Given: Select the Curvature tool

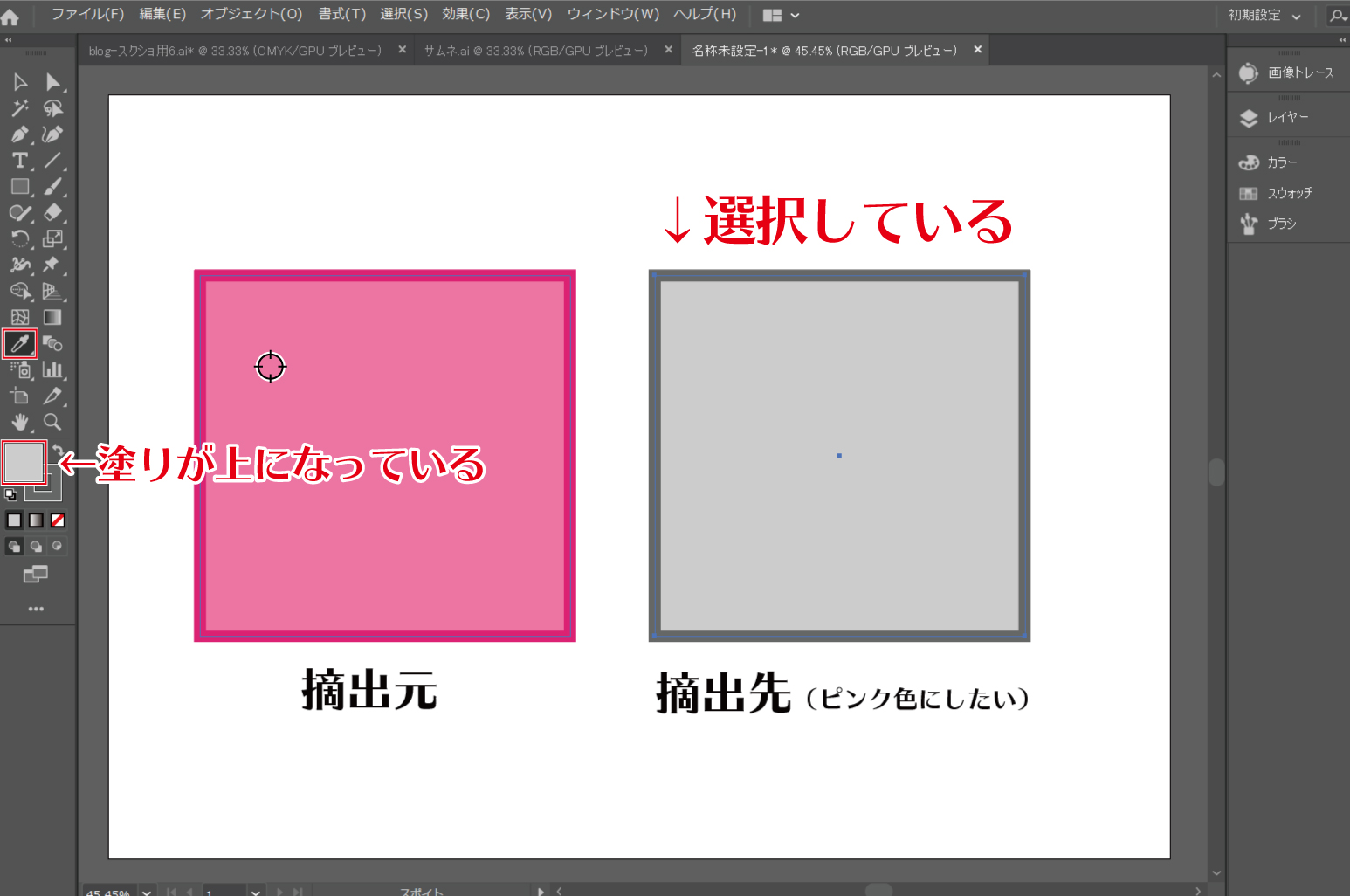Looking at the screenshot, I should tap(53, 134).
